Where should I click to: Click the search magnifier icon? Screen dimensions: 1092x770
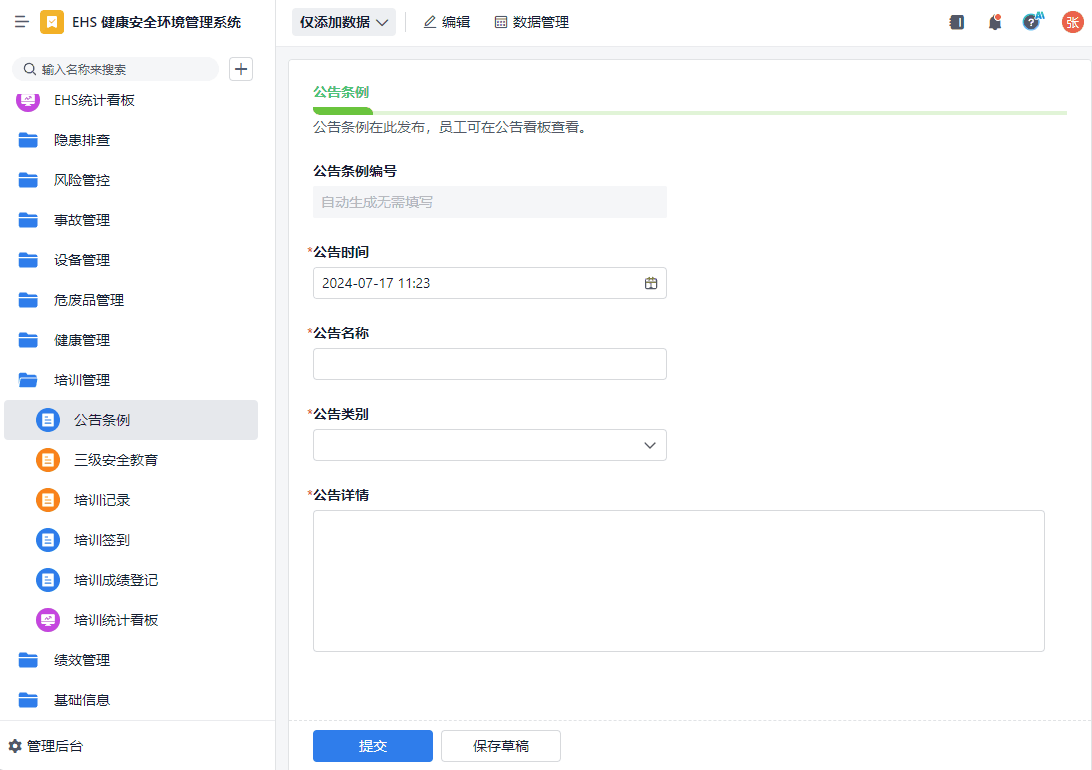coord(30,69)
